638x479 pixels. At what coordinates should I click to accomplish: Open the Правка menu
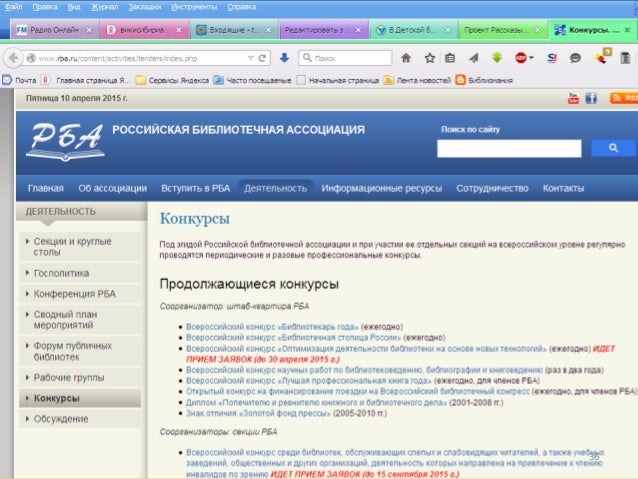[45, 7]
